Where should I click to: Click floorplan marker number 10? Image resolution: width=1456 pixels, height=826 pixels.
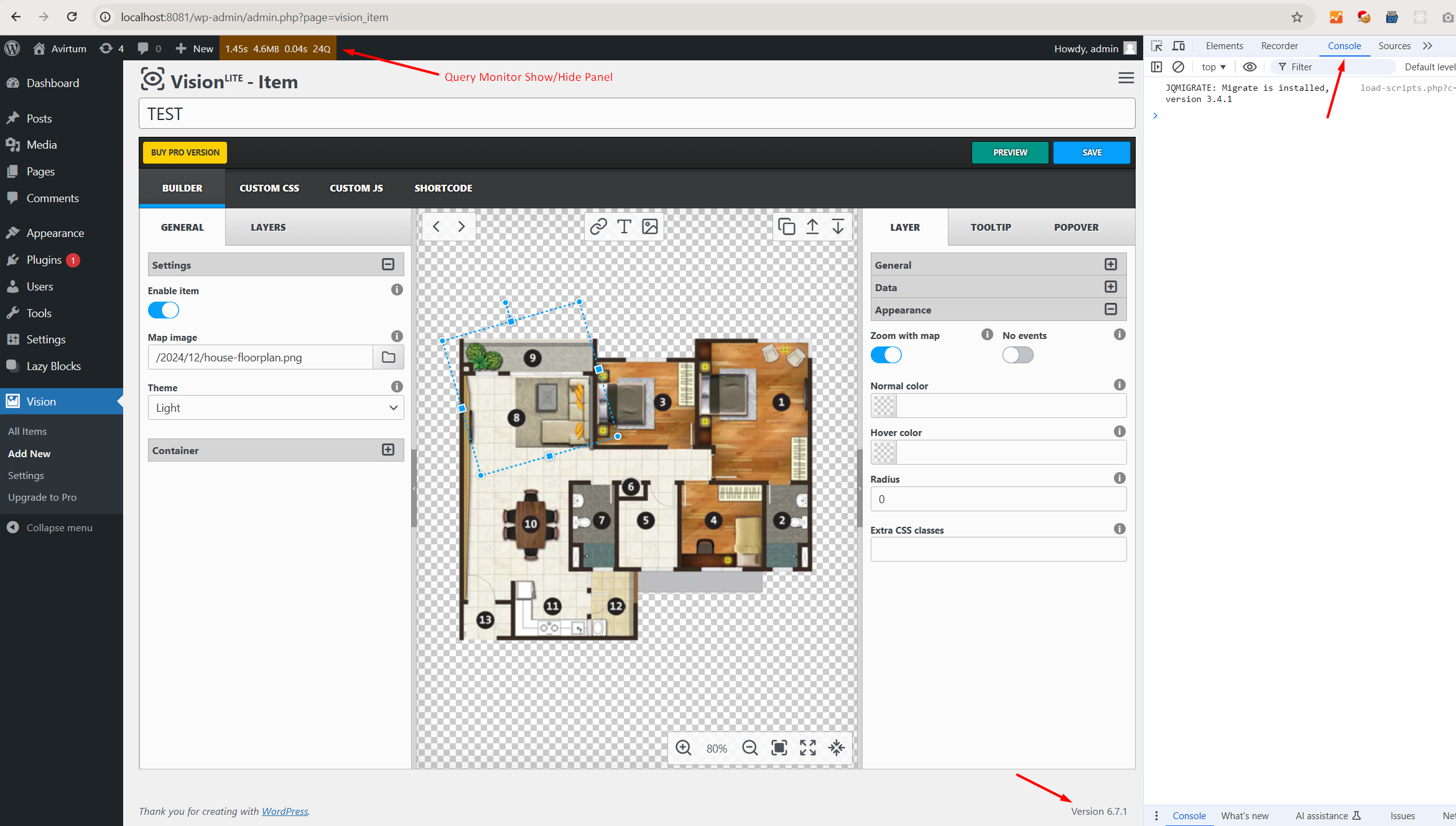[531, 524]
